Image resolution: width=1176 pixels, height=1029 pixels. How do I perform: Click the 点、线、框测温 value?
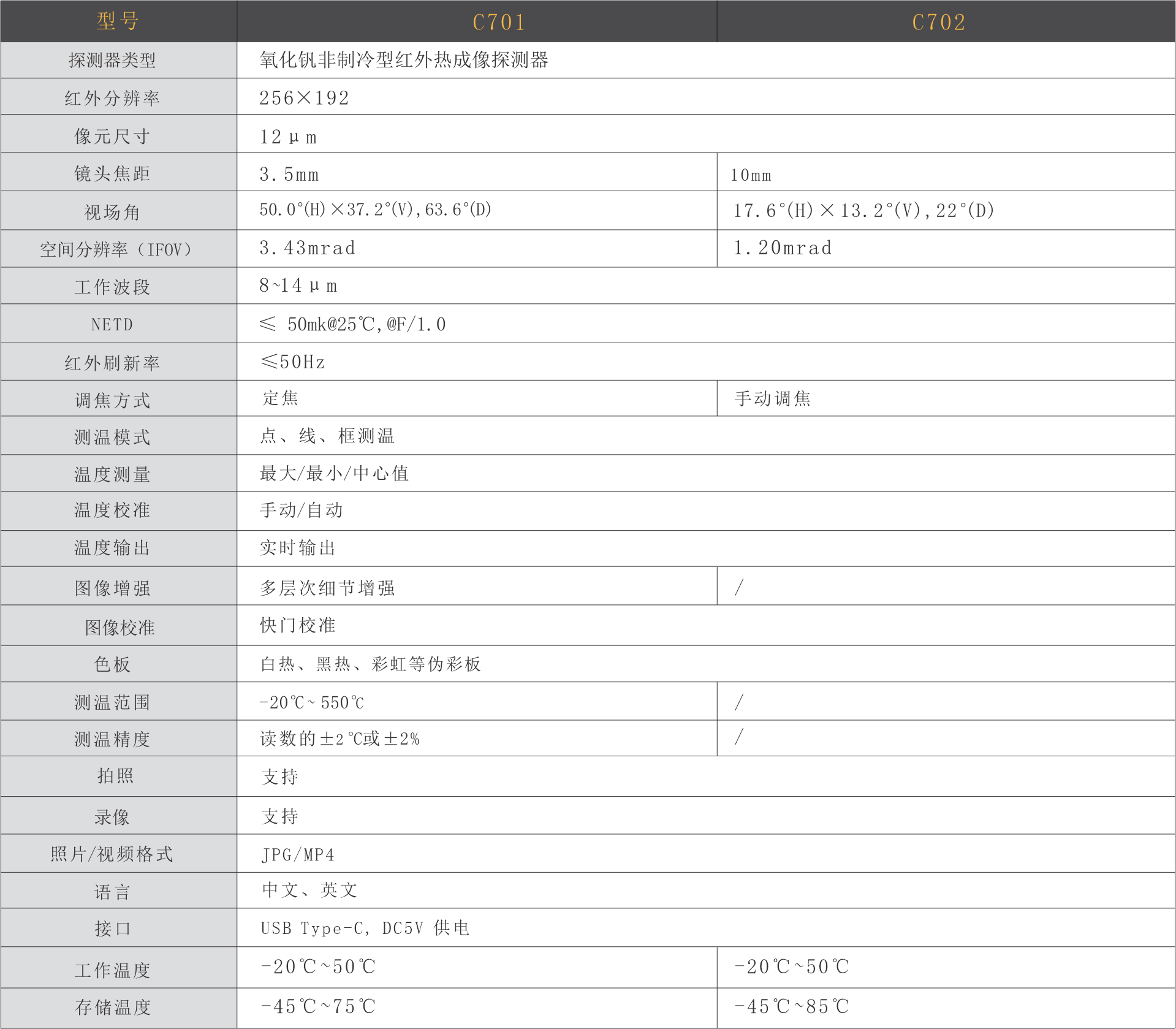coord(327,436)
